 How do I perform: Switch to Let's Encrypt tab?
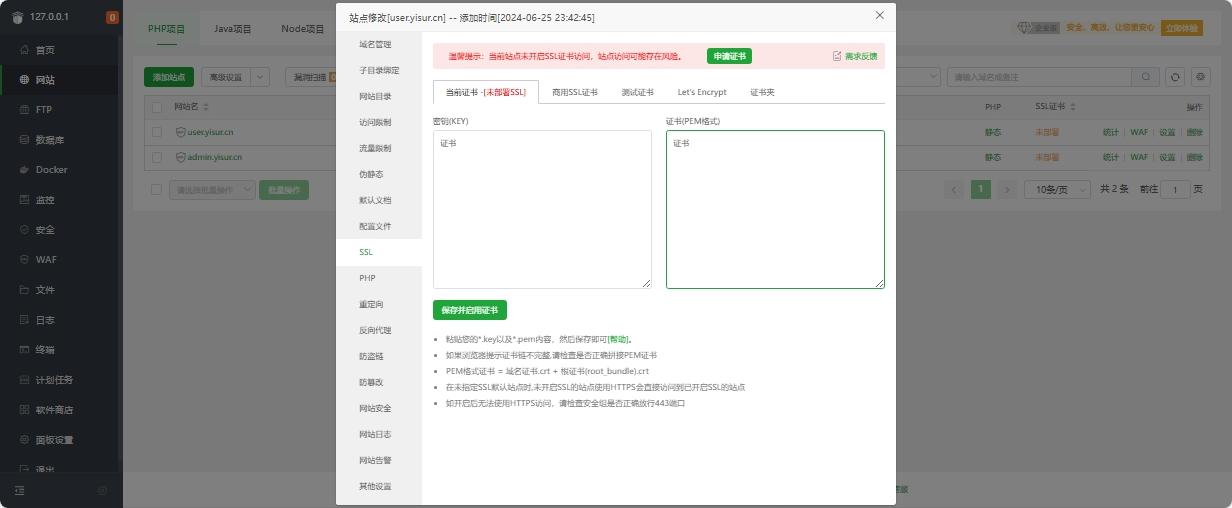coord(702,92)
